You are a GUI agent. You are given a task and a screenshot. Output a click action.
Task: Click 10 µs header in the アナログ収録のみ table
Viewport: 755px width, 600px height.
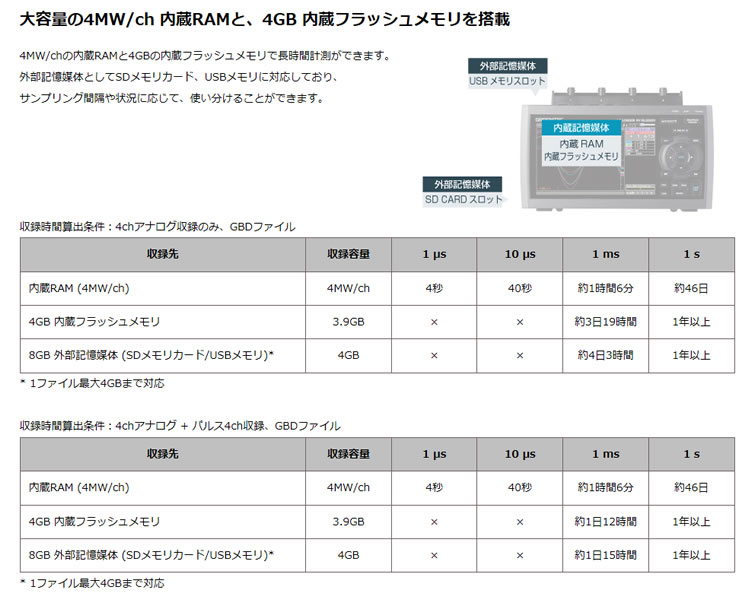click(x=520, y=254)
